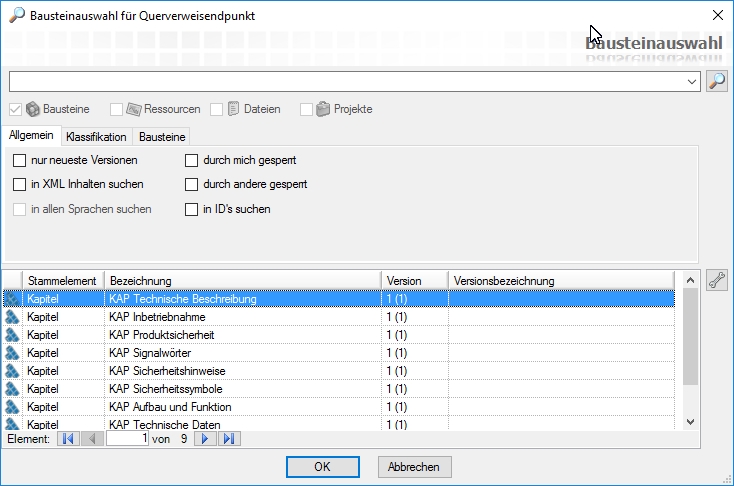Switch to the Bausteine tab
The height and width of the screenshot is (486, 734).
[162, 137]
